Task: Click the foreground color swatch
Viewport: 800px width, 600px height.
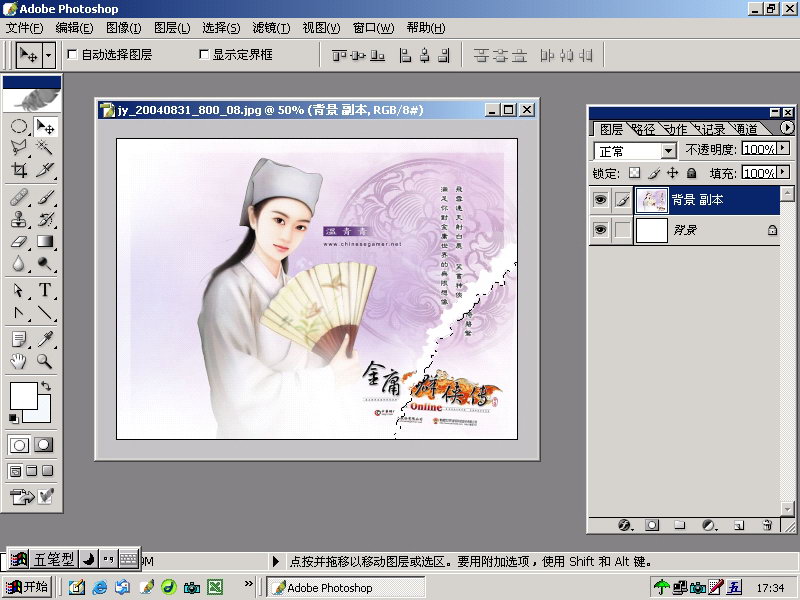Action: coord(22,396)
